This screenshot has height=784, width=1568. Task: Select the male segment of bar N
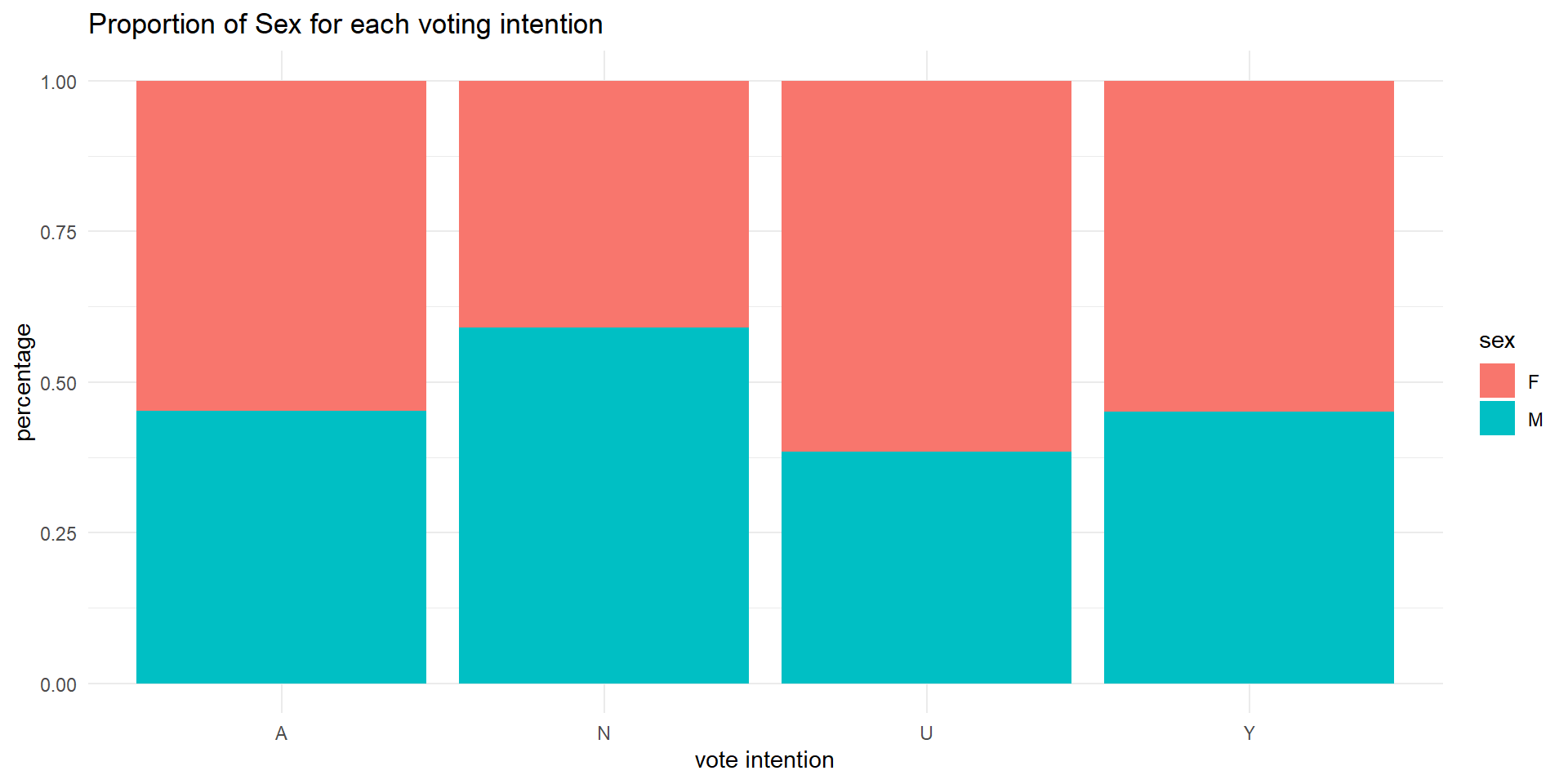pos(604,506)
